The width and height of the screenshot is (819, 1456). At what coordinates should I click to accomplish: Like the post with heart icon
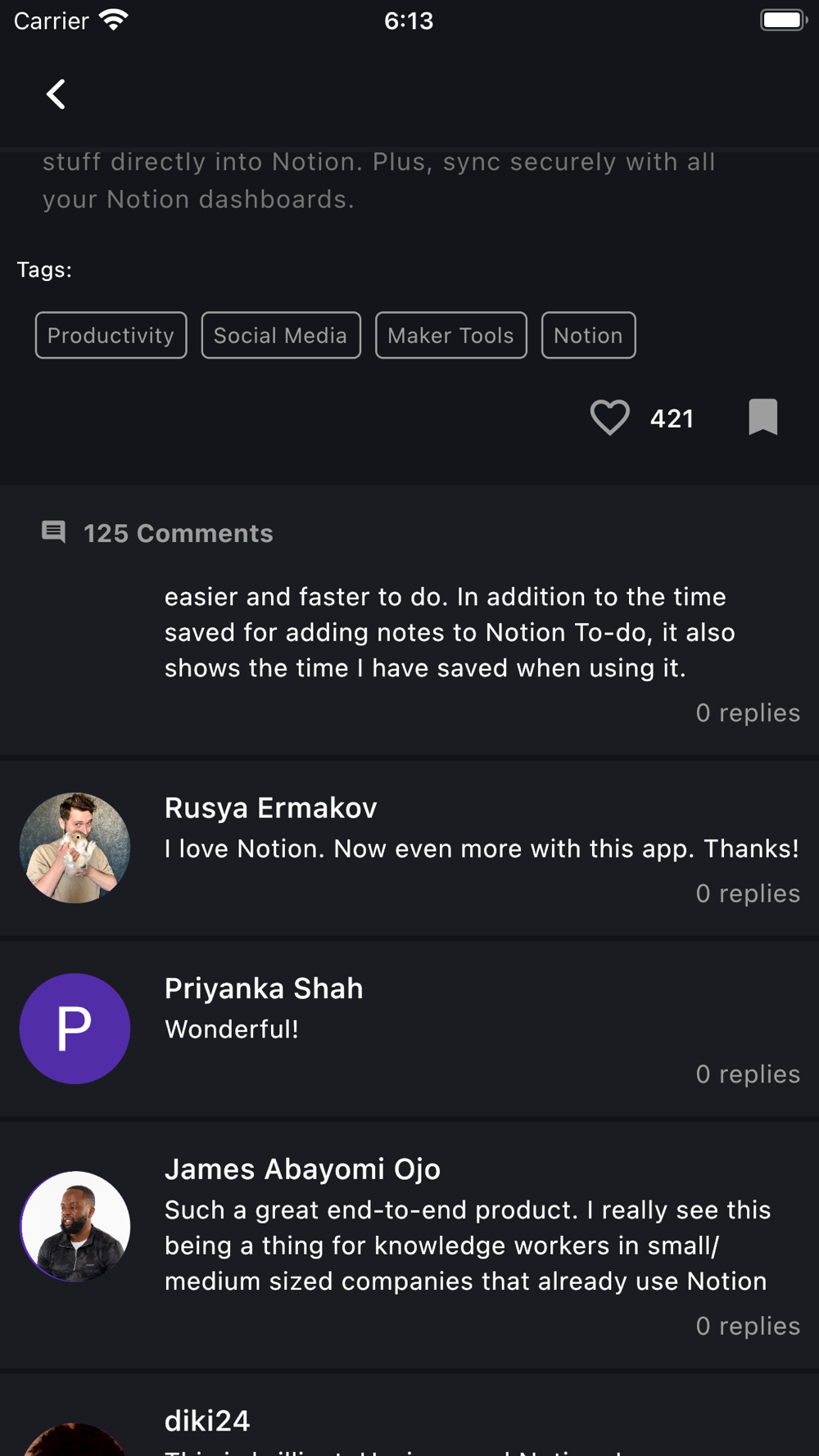coord(610,418)
